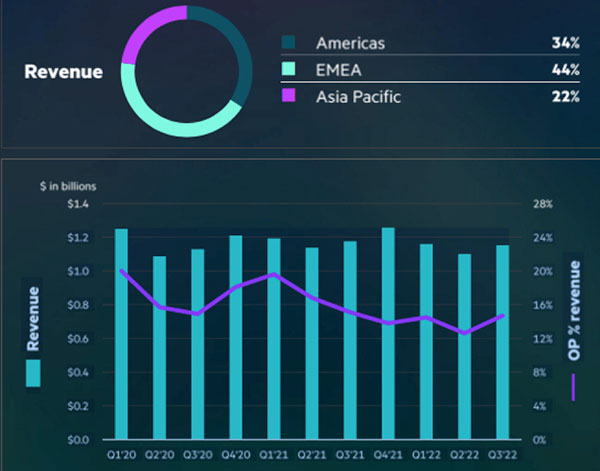600x471 pixels.
Task: Click the EMEA legend color square
Action: [x=290, y=69]
